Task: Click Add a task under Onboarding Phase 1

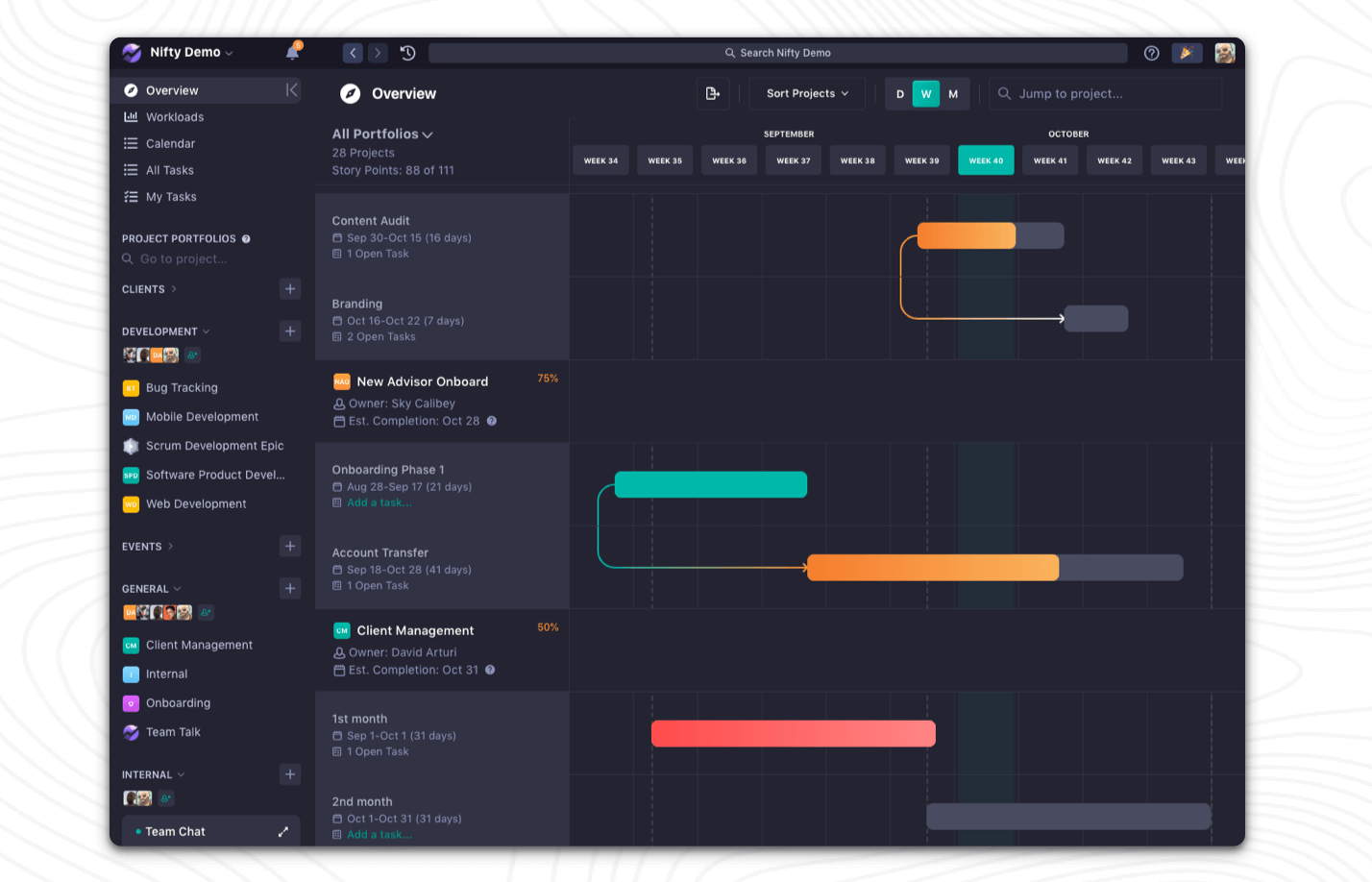Action: (379, 502)
